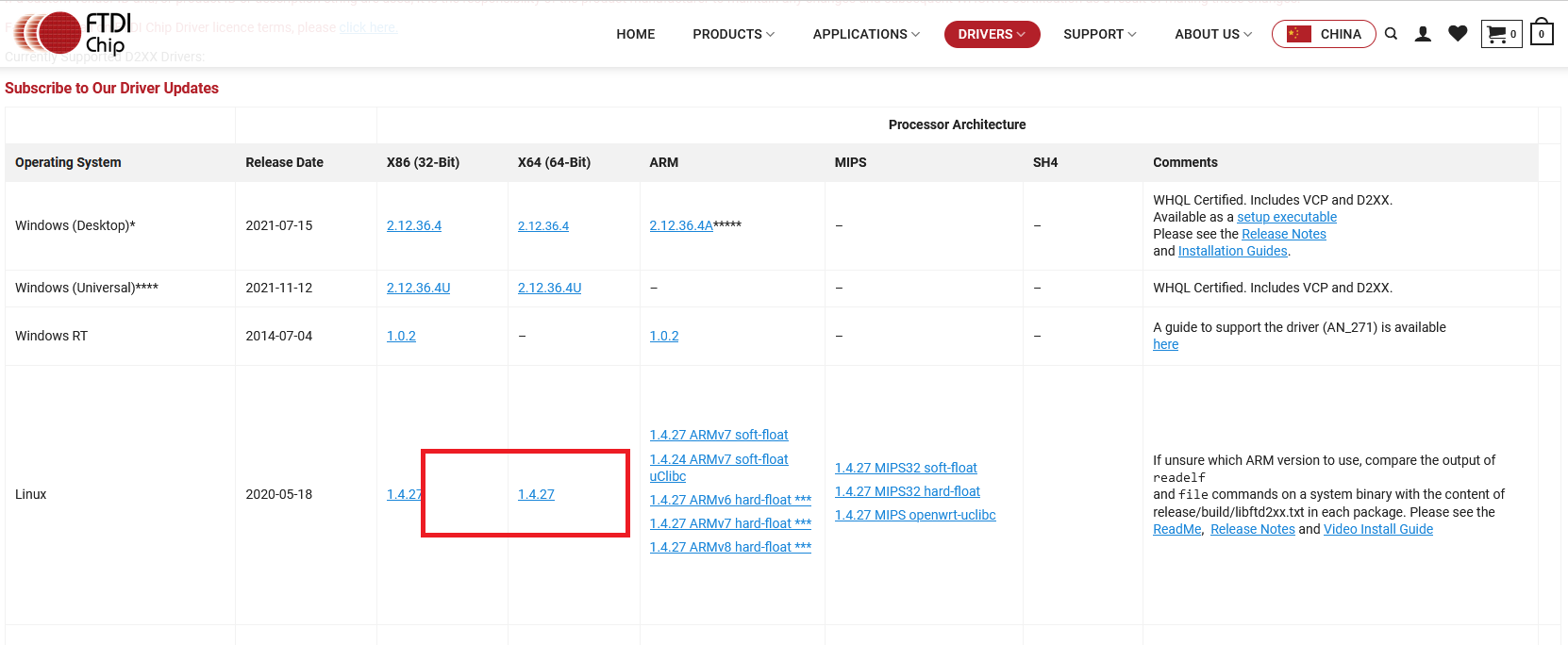Open Subscribe to Our Driver Updates
The image size is (1568, 645).
click(x=111, y=88)
